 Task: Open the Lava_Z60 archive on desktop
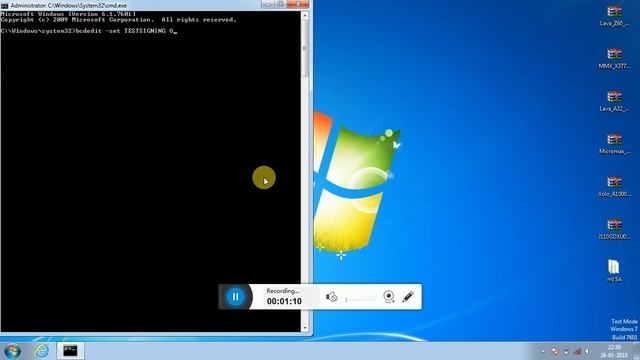(x=614, y=16)
